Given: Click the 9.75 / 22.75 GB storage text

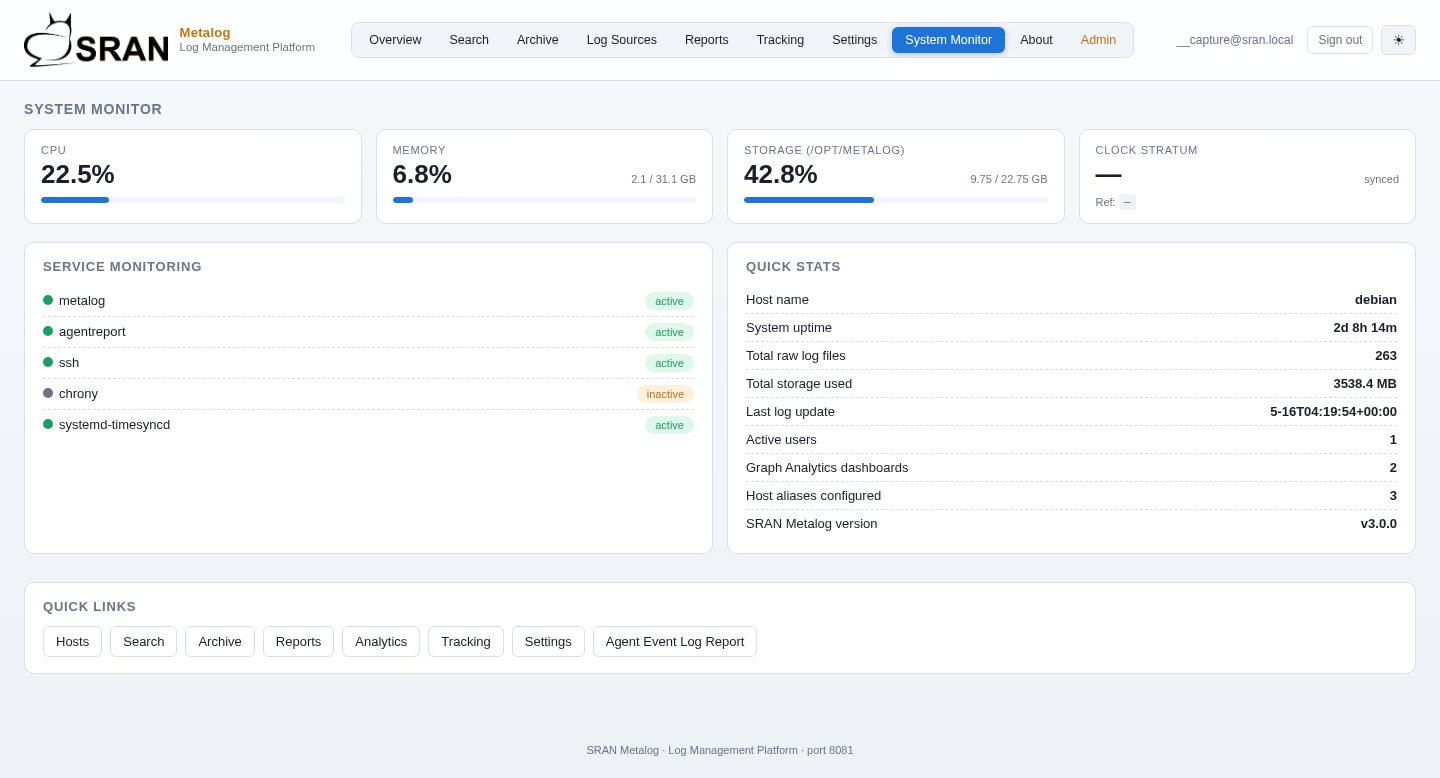Looking at the screenshot, I should 1009,179.
